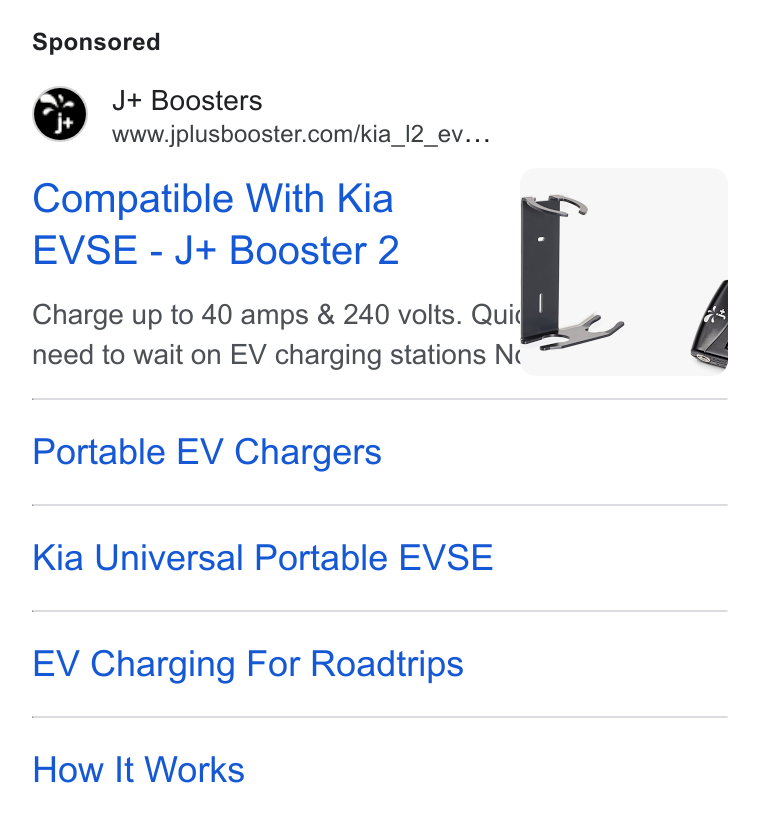Click the 'Charge up to 40 amps' description text
Image resolution: width=760 pixels, height=822 pixels.
276,315
